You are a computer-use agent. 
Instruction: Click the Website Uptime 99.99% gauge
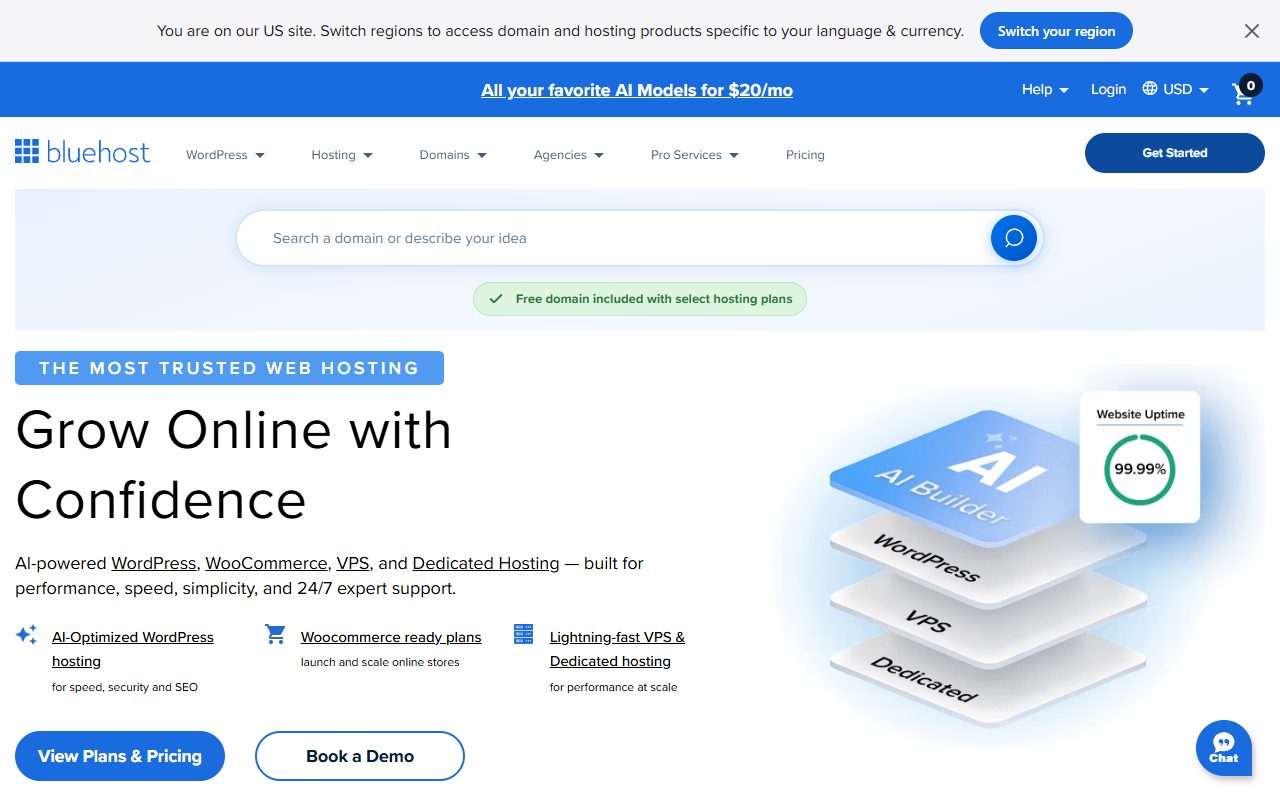[x=1139, y=468]
